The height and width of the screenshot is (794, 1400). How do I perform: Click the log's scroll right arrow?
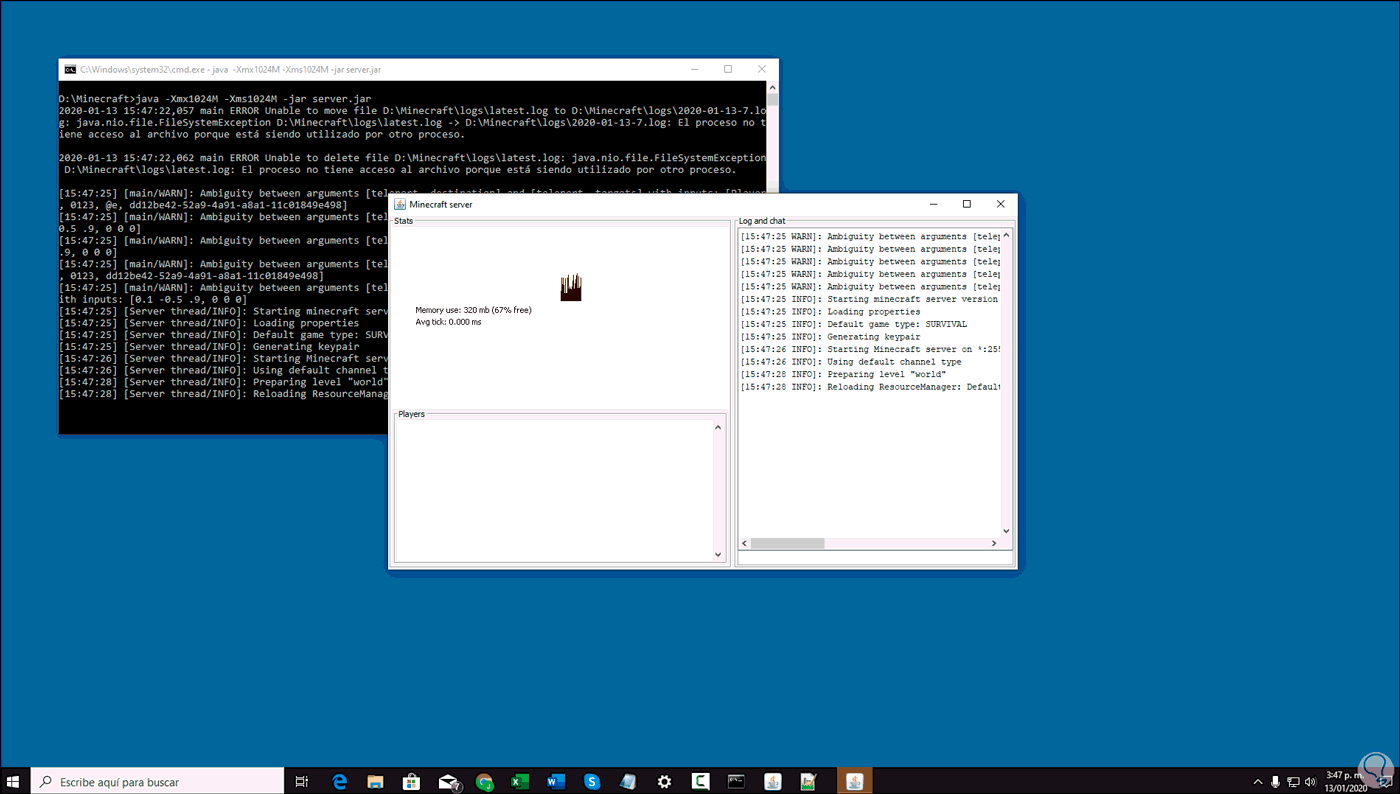tap(994, 543)
